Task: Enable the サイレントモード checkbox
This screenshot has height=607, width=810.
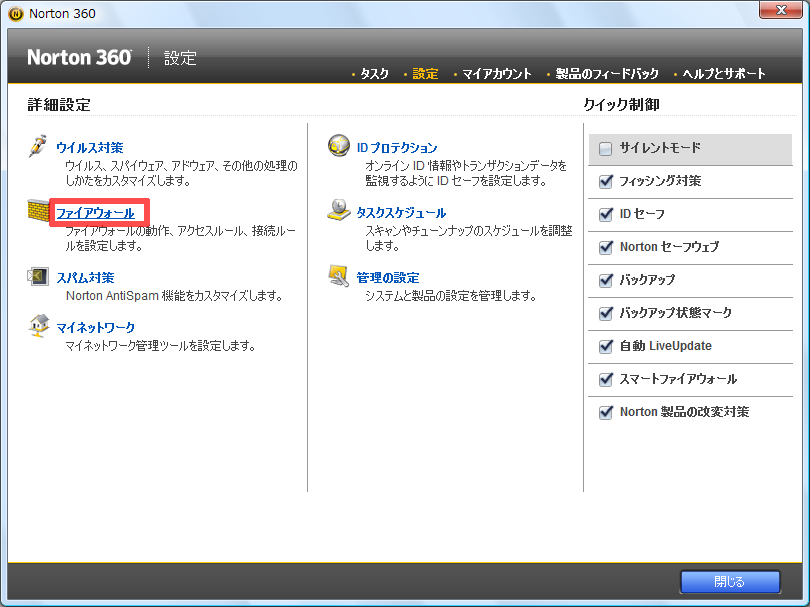Action: click(x=605, y=149)
